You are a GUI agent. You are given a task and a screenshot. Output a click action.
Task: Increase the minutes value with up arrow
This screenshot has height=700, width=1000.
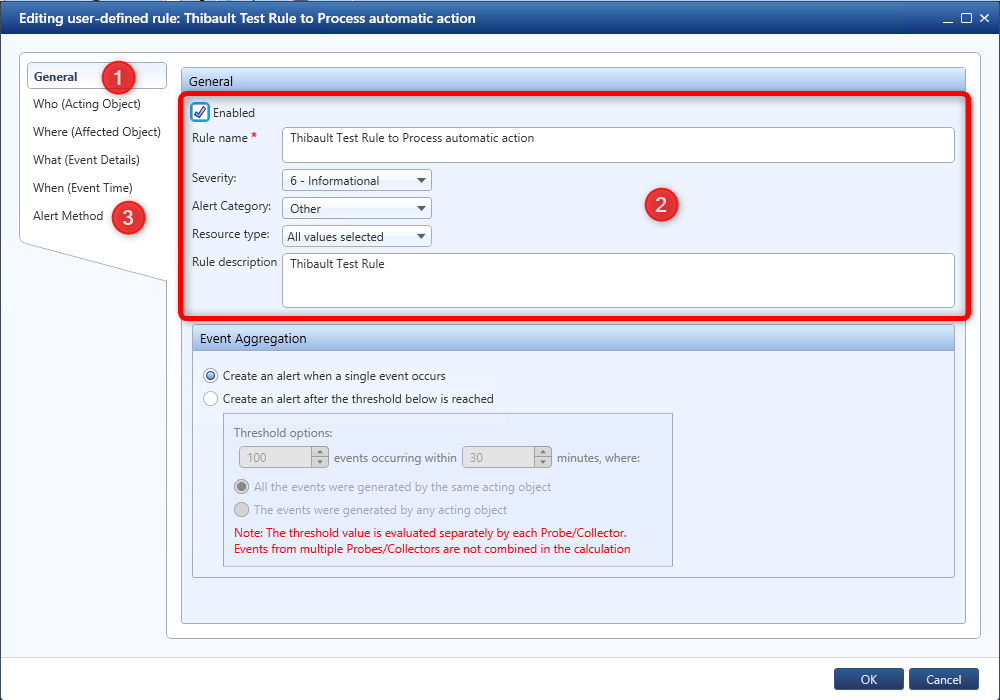(543, 452)
